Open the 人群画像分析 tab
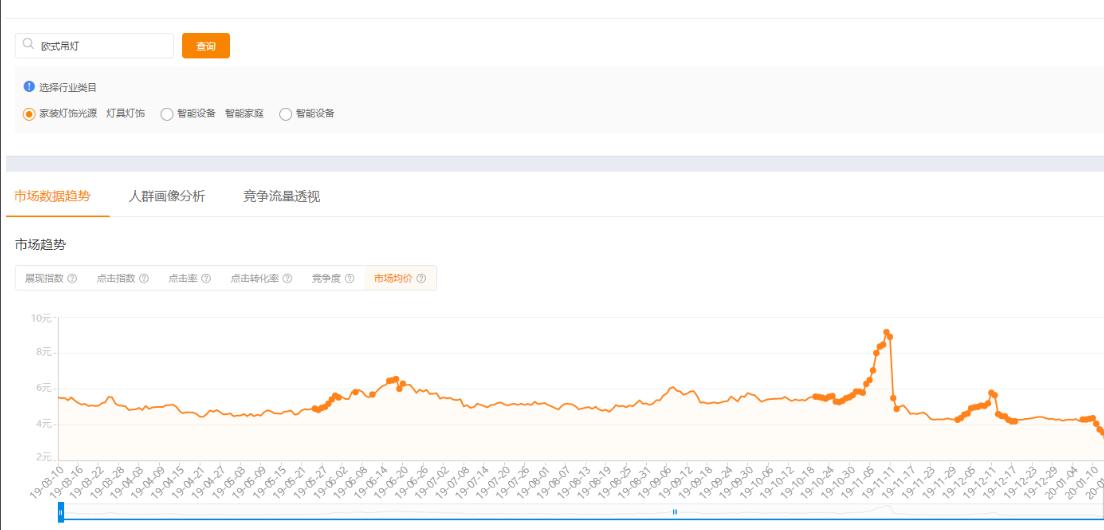The height and width of the screenshot is (530, 1104). tap(167, 196)
